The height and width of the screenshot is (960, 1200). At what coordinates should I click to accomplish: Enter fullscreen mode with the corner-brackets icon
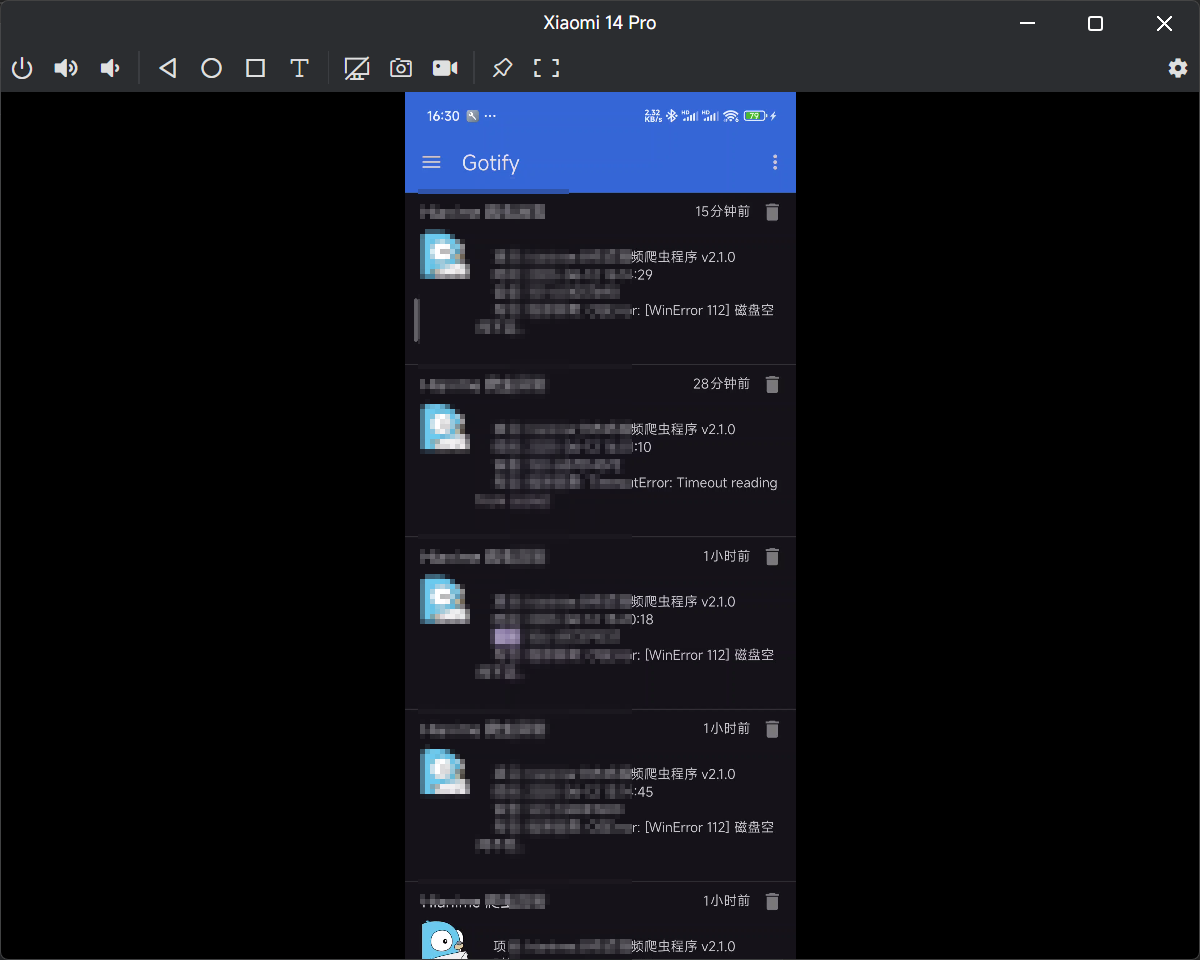pyautogui.click(x=546, y=68)
